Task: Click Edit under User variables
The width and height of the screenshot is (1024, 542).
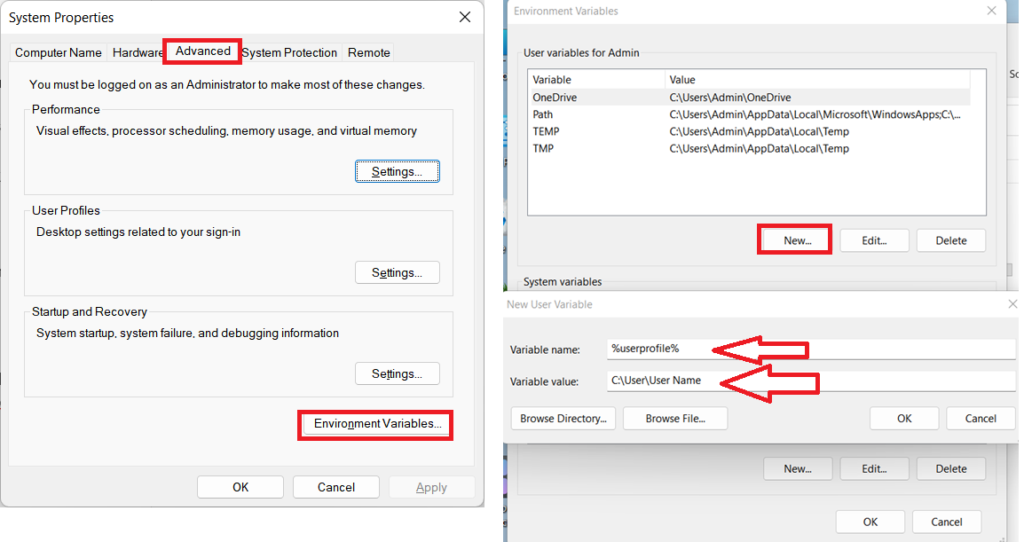Action: pos(874,240)
